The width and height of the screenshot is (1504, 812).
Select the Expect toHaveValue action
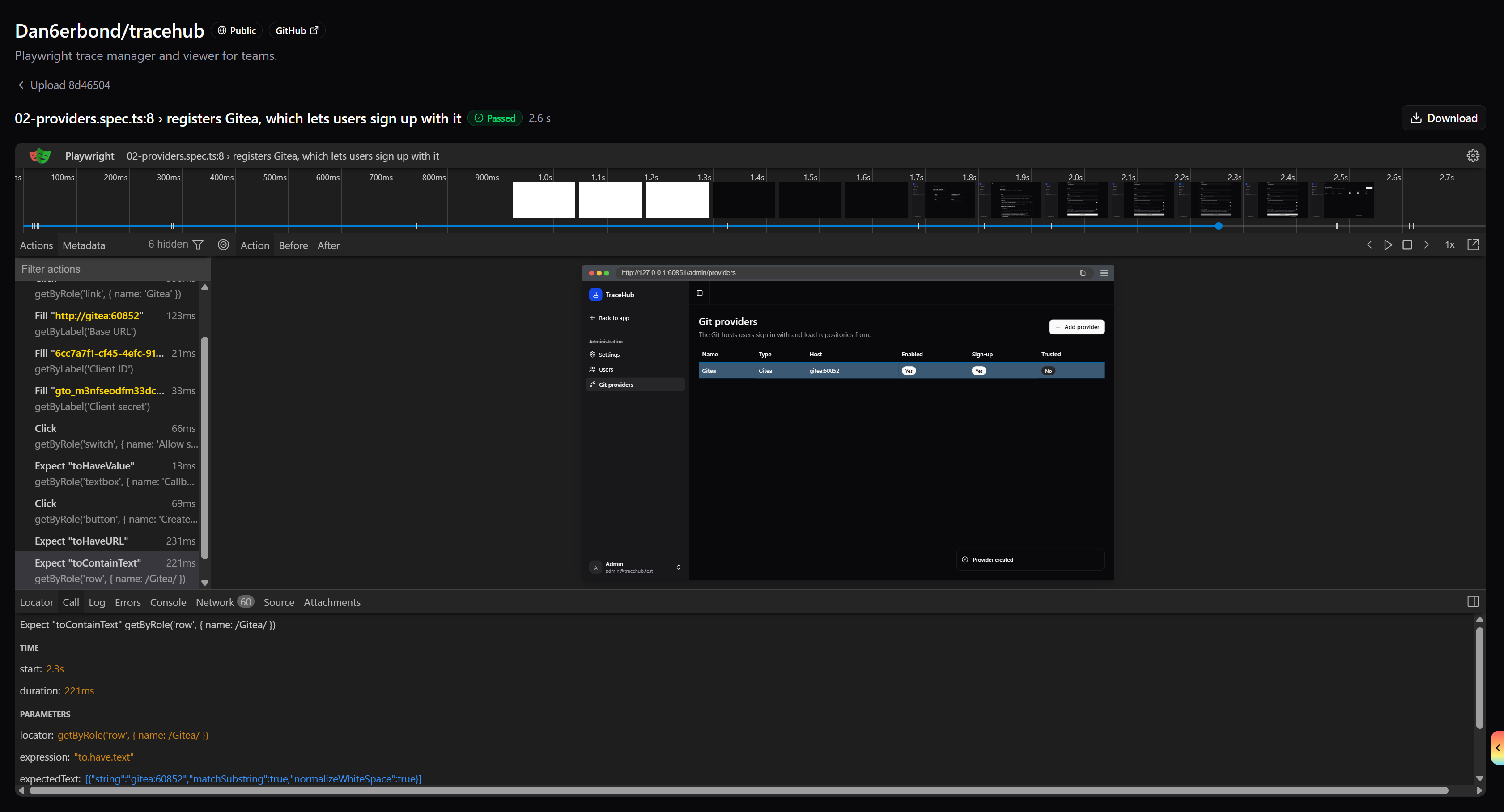tap(108, 474)
